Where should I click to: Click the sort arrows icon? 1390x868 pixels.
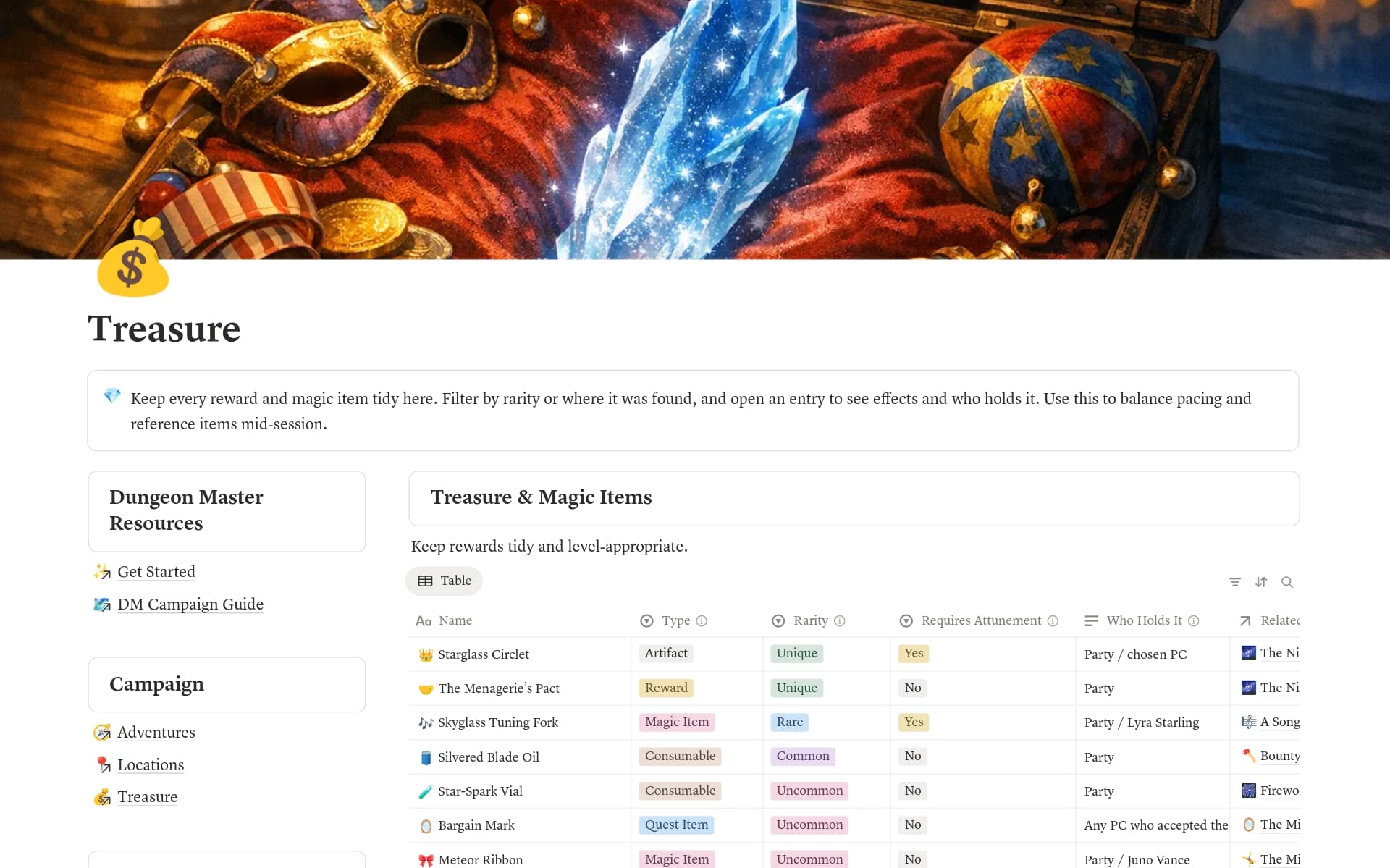[1261, 581]
